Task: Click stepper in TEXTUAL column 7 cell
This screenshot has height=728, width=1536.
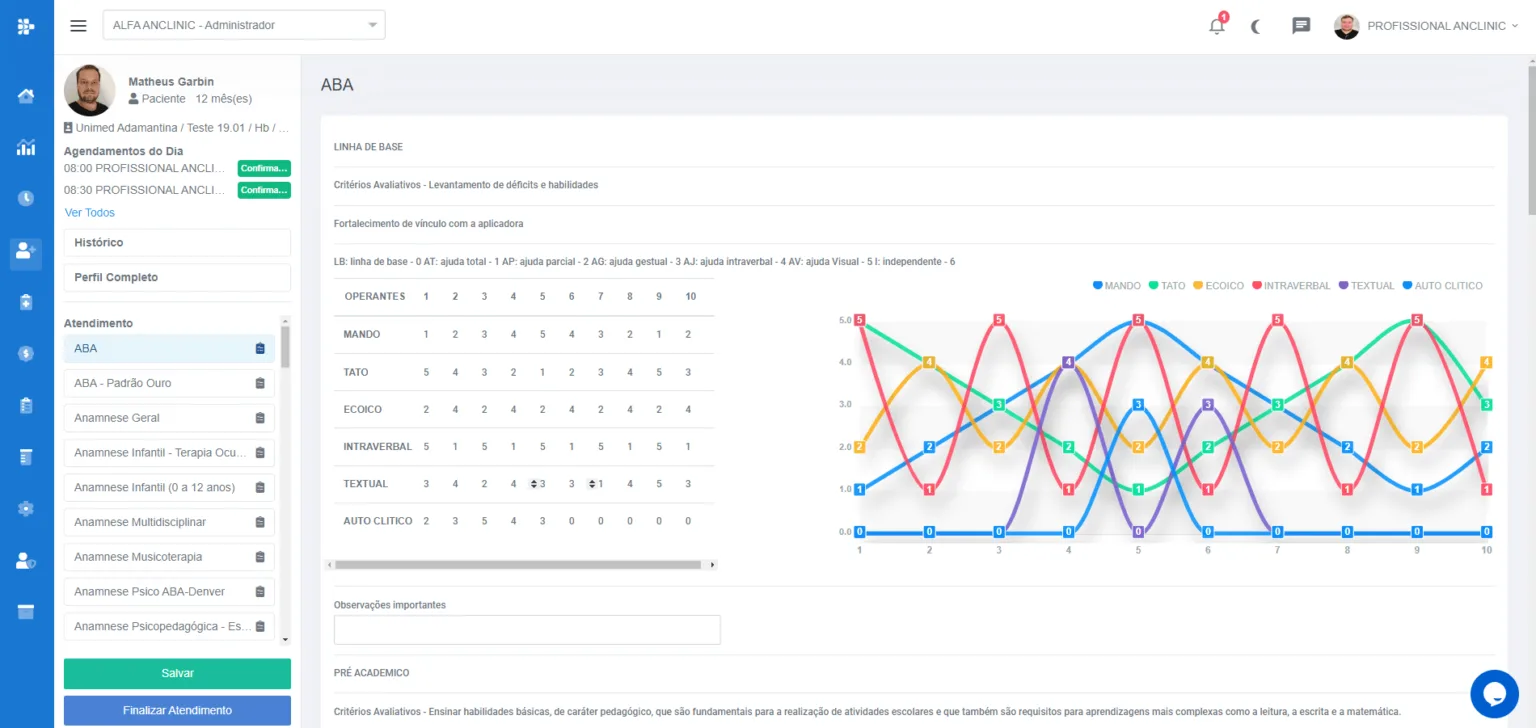Action: point(592,484)
